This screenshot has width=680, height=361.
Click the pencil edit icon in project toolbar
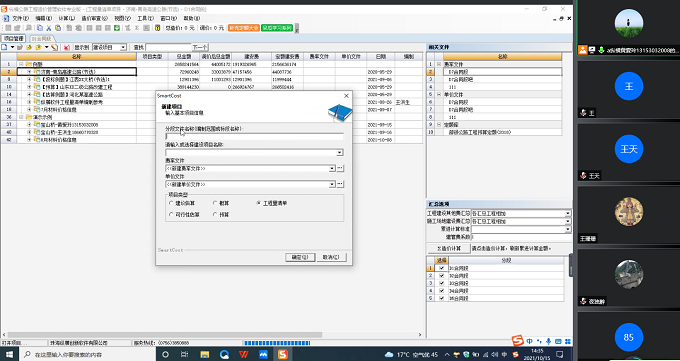tap(54, 47)
